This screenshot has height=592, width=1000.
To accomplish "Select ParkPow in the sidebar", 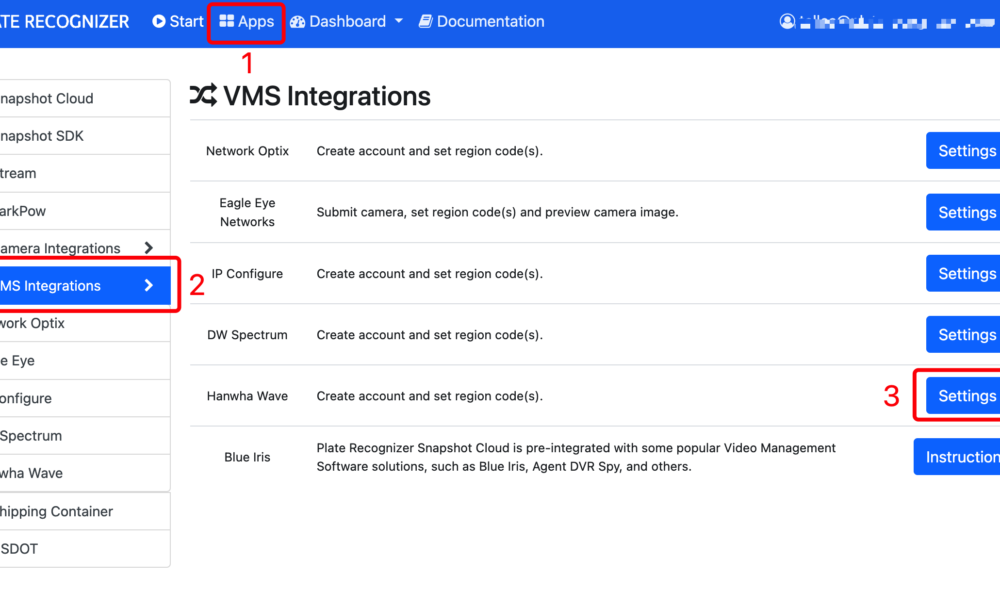I will click(x=23, y=211).
